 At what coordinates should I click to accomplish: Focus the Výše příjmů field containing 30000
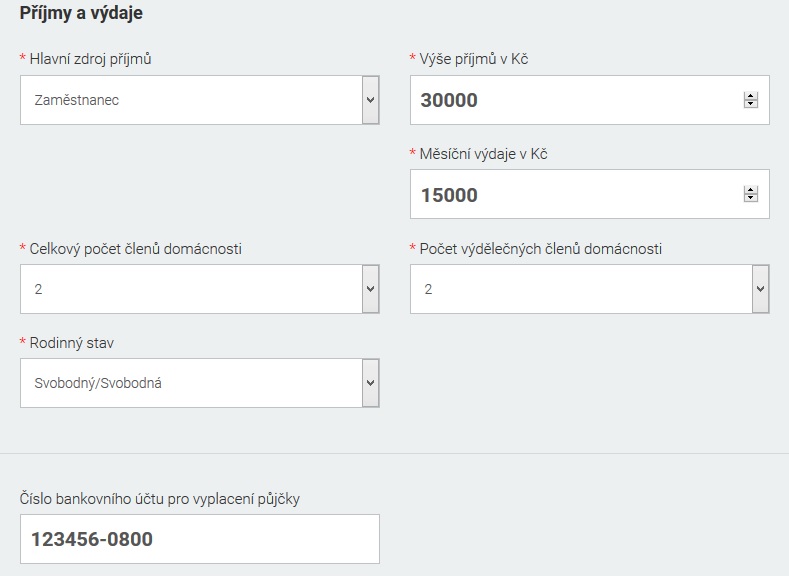590,100
